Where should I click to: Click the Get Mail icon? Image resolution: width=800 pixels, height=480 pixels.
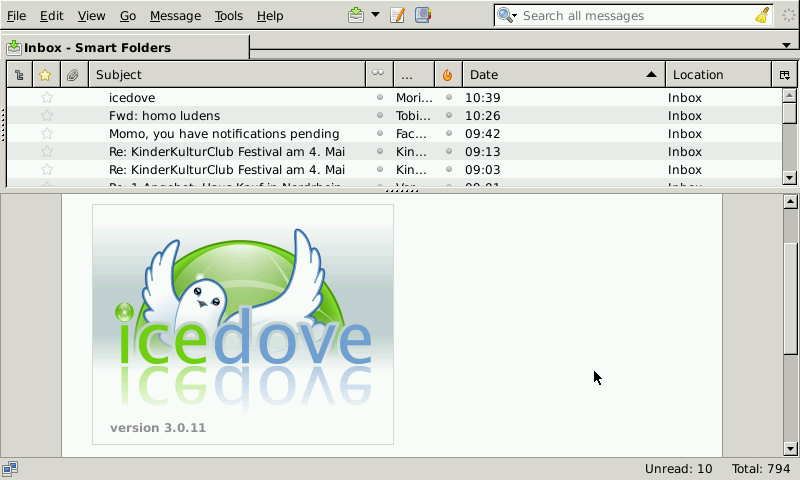coord(357,15)
